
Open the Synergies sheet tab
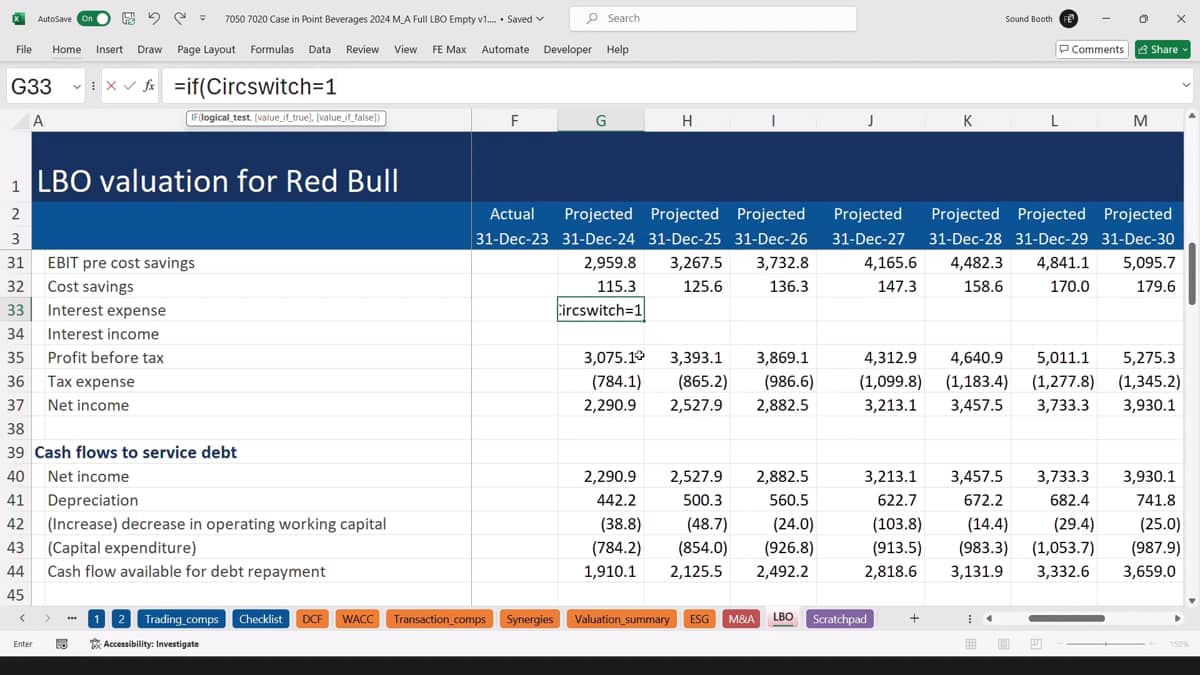530,619
